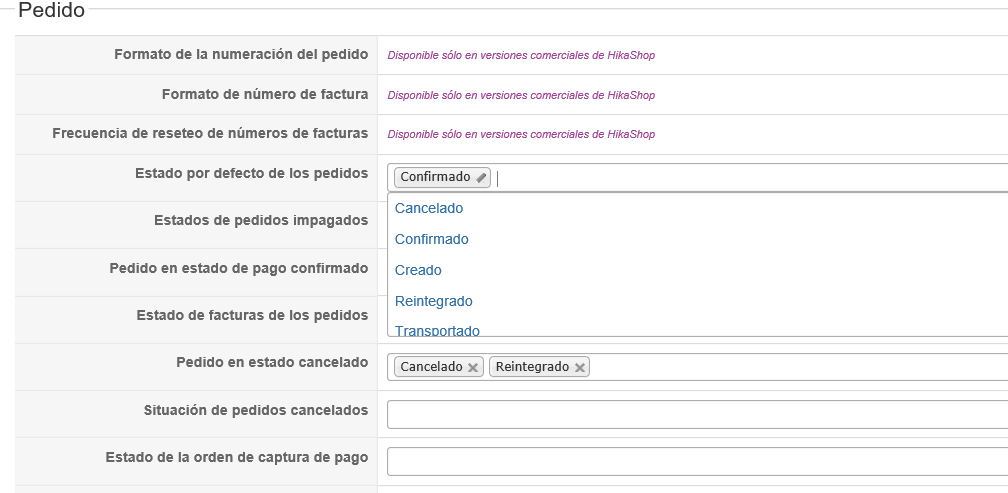Choose Confirmado option in the dropdown list
The width and height of the screenshot is (1008, 493).
tap(431, 239)
